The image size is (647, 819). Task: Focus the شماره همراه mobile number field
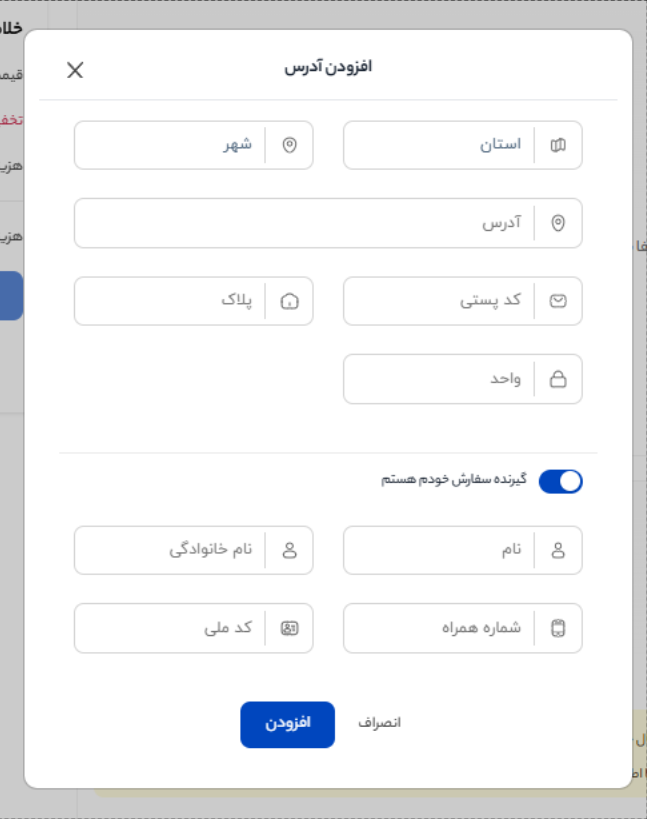coord(463,628)
